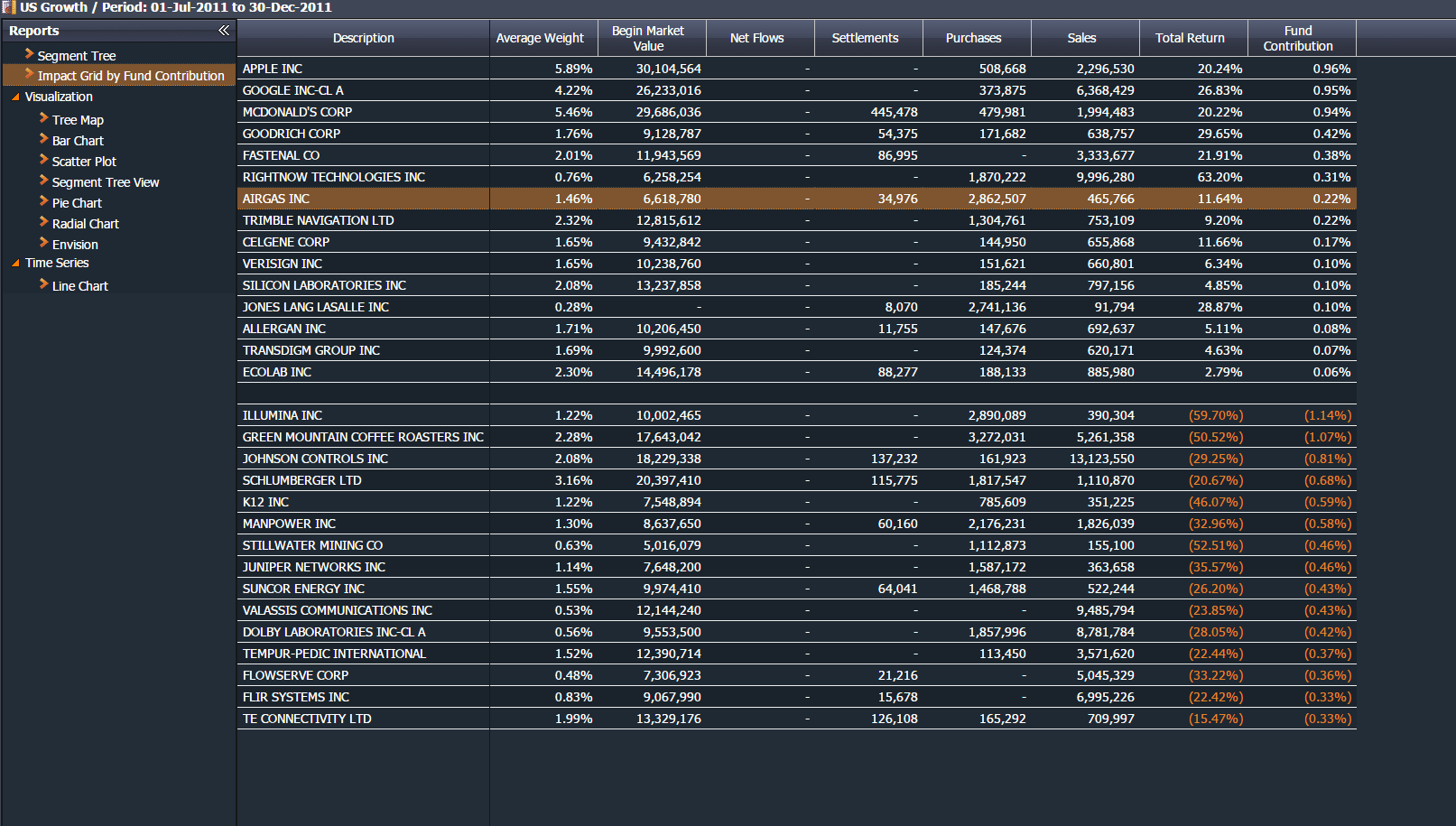Select the GOOGLE INC-CL A row
This screenshot has width=1456, height=826.
pos(797,90)
